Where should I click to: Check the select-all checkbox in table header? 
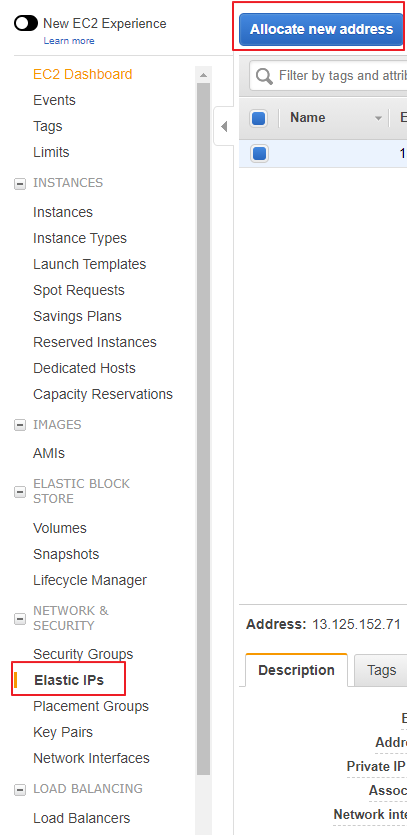[259, 118]
